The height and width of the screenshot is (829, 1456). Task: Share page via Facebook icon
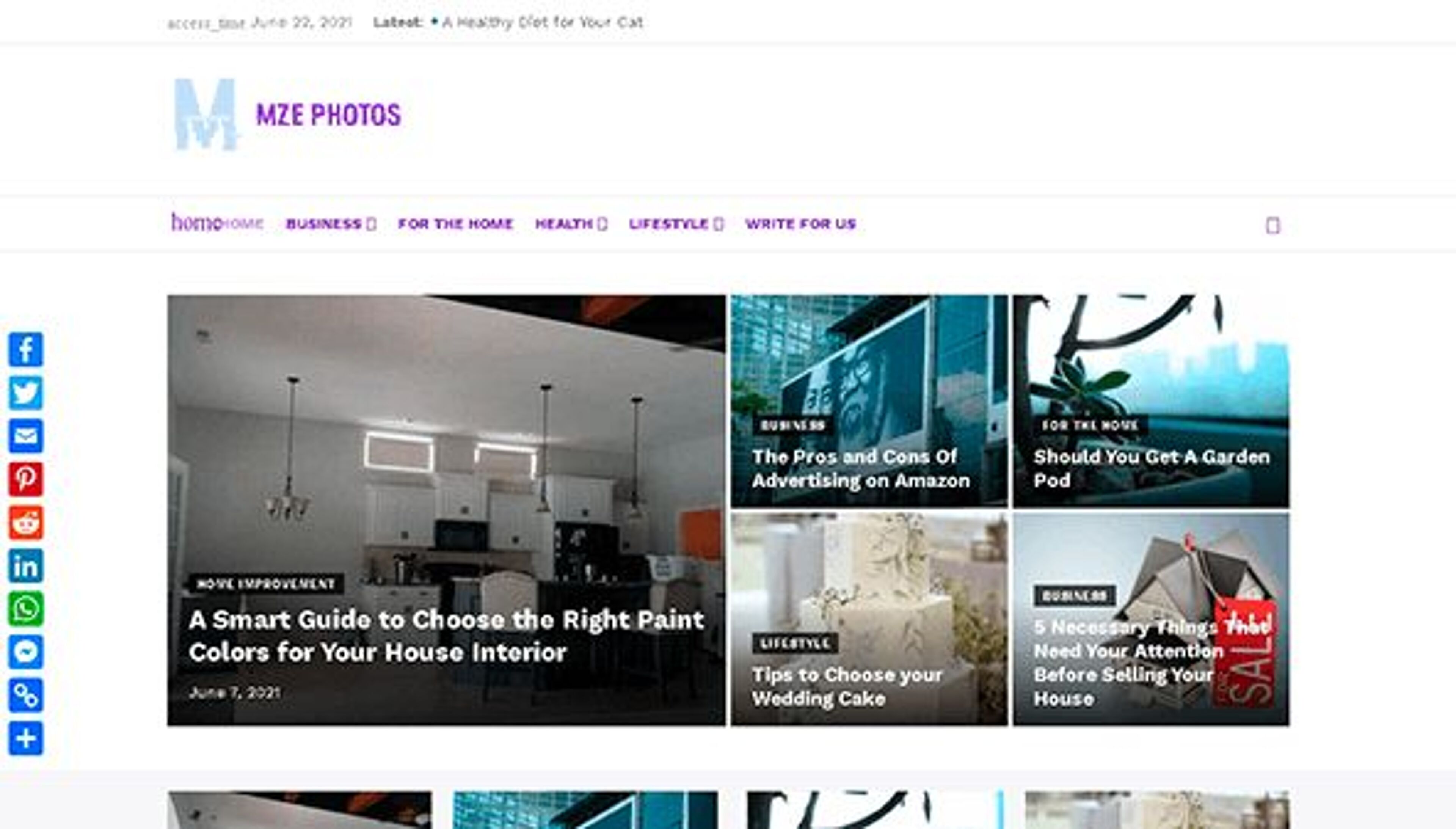click(x=26, y=349)
